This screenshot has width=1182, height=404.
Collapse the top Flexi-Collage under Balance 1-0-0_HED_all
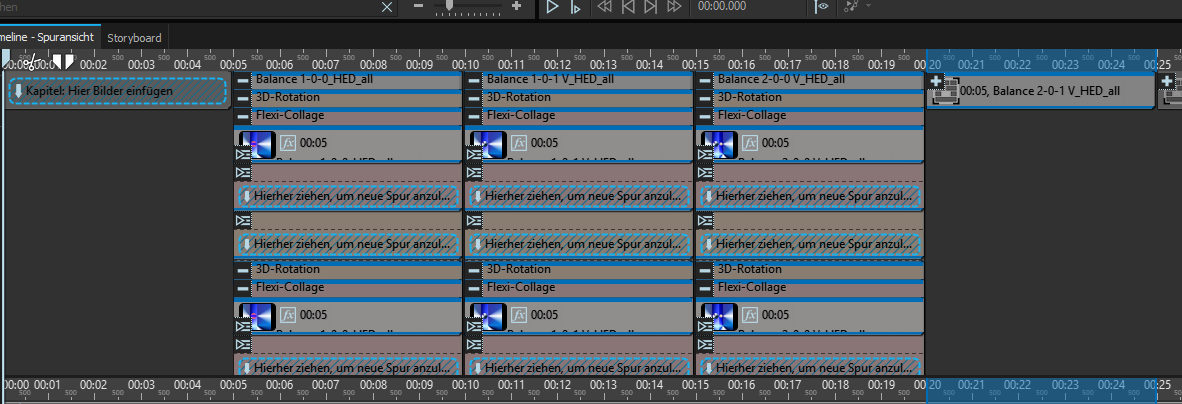242,117
